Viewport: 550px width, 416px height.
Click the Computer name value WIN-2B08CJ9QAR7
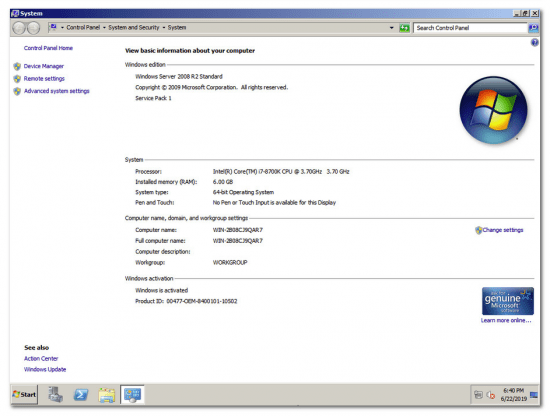[x=238, y=230]
